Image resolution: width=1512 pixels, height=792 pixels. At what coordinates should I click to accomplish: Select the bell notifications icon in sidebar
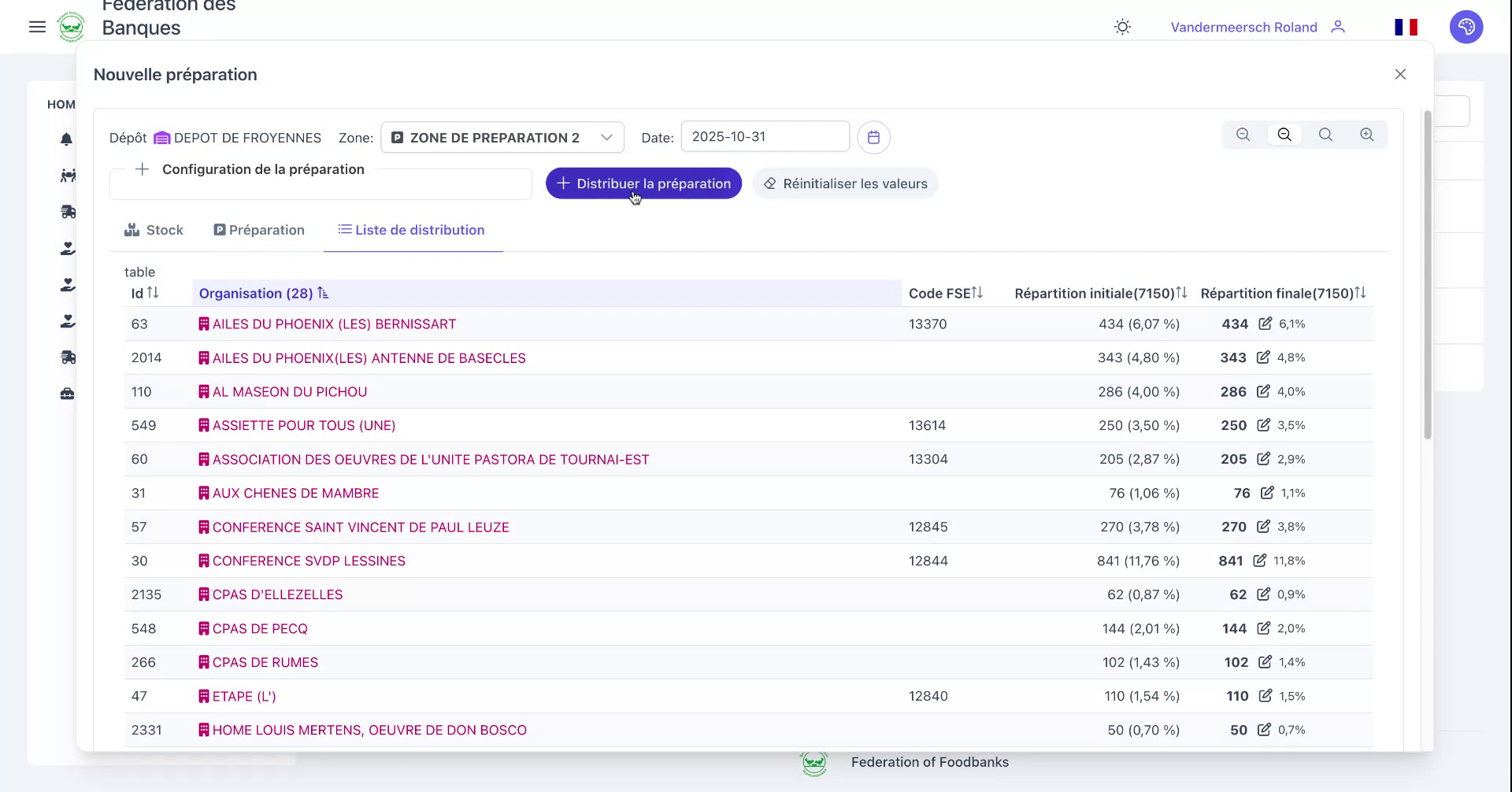click(67, 139)
